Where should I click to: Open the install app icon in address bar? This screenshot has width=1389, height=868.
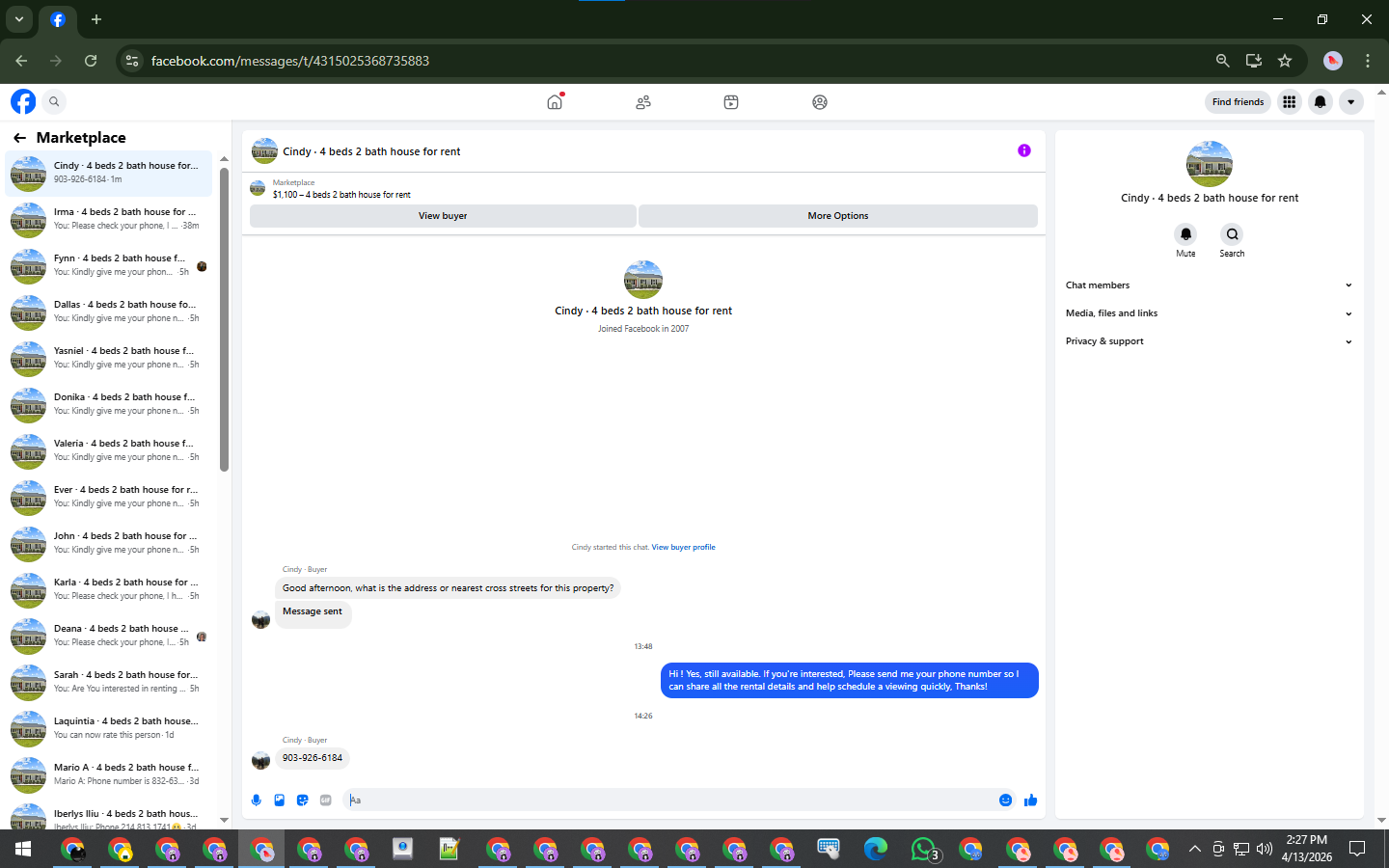[x=1254, y=60]
